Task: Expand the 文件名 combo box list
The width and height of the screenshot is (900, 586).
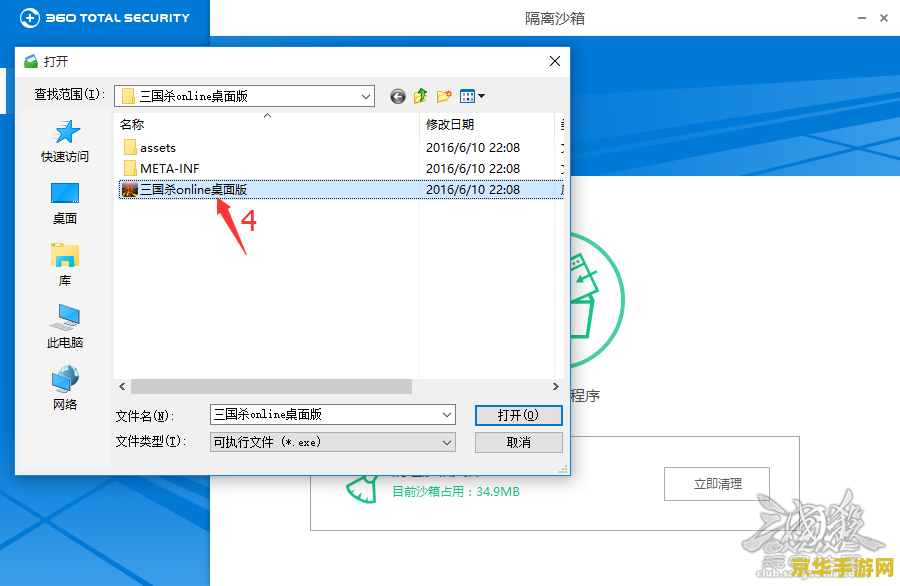Action: [447, 414]
